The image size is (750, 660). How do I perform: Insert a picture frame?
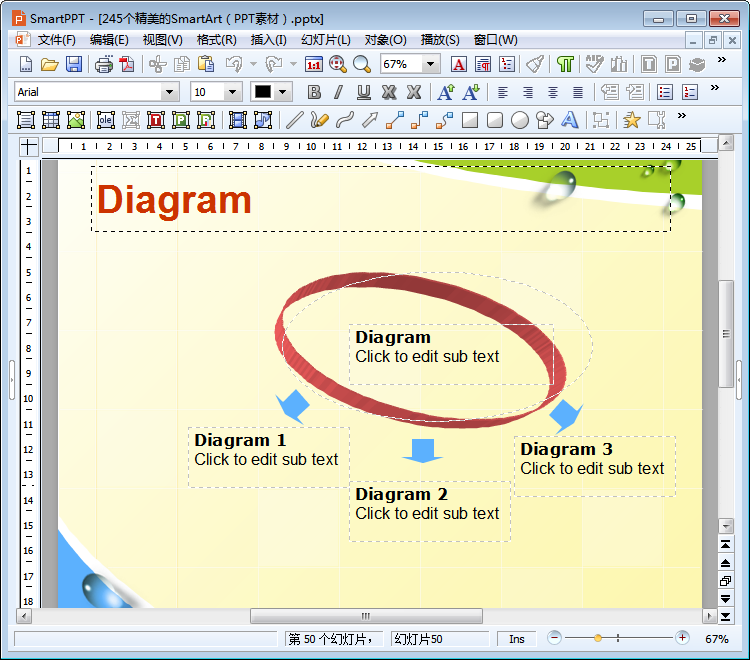point(76,120)
